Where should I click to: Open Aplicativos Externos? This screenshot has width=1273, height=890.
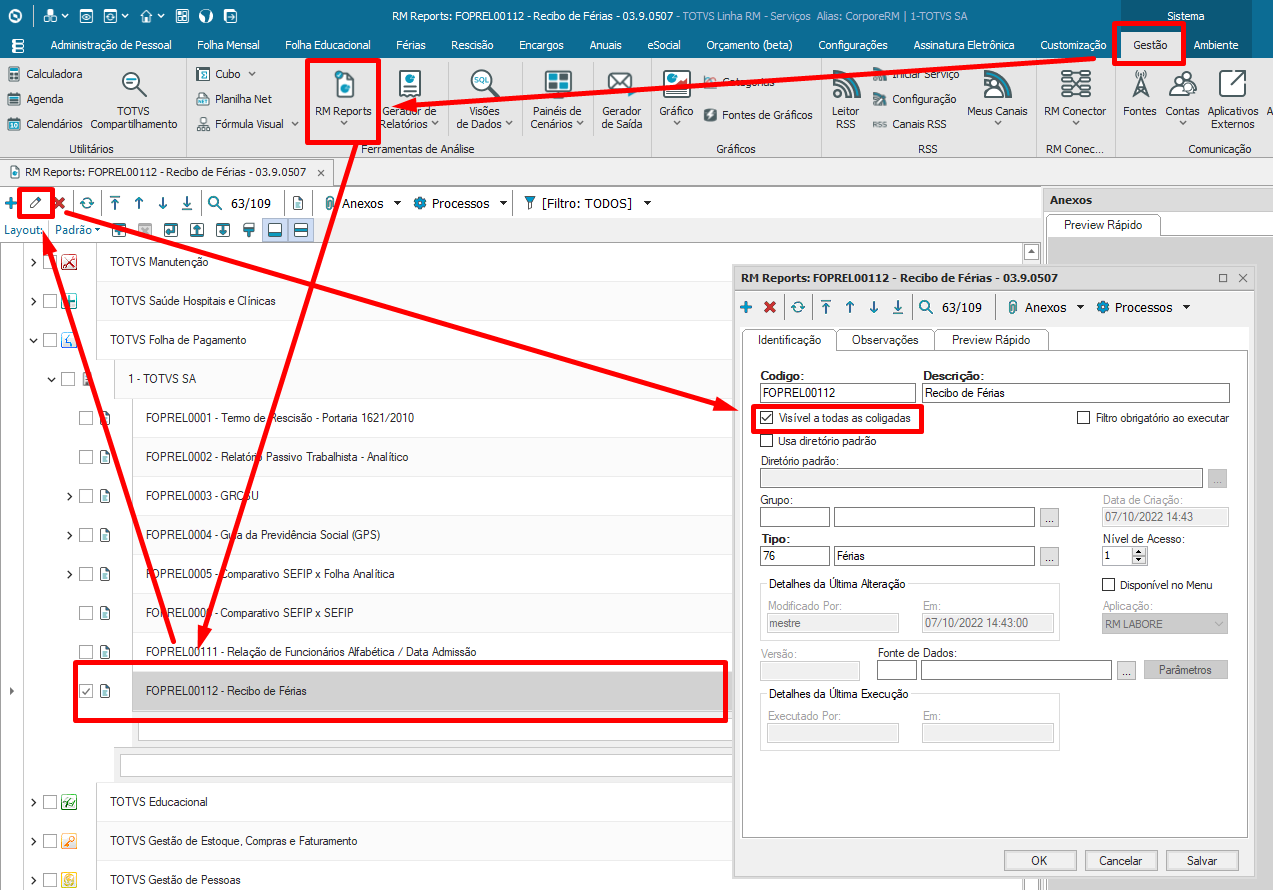click(x=1233, y=100)
